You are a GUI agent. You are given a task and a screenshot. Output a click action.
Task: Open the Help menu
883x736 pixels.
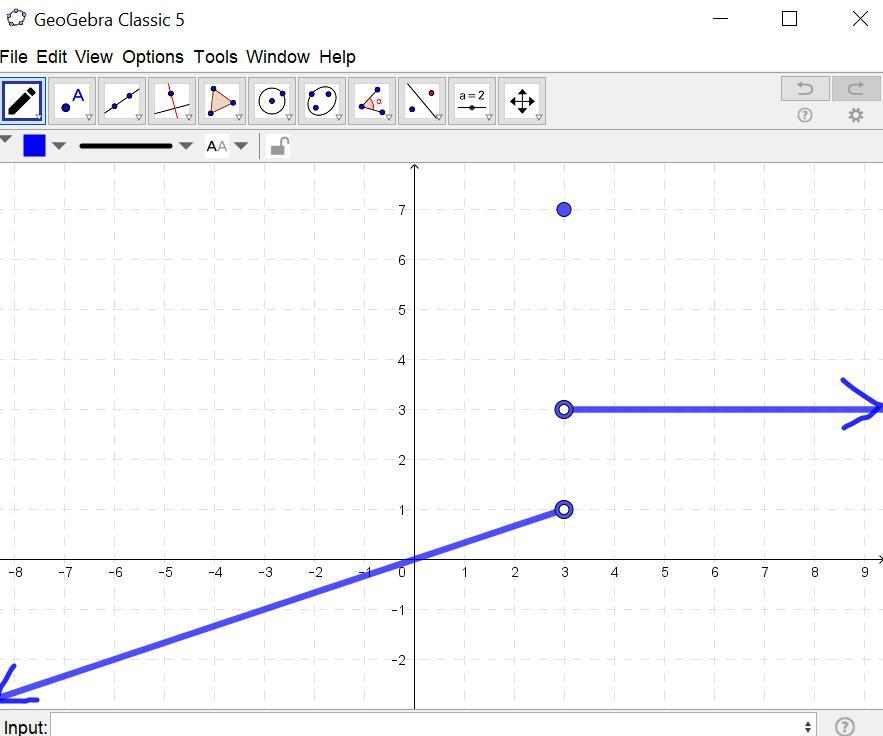pos(337,57)
